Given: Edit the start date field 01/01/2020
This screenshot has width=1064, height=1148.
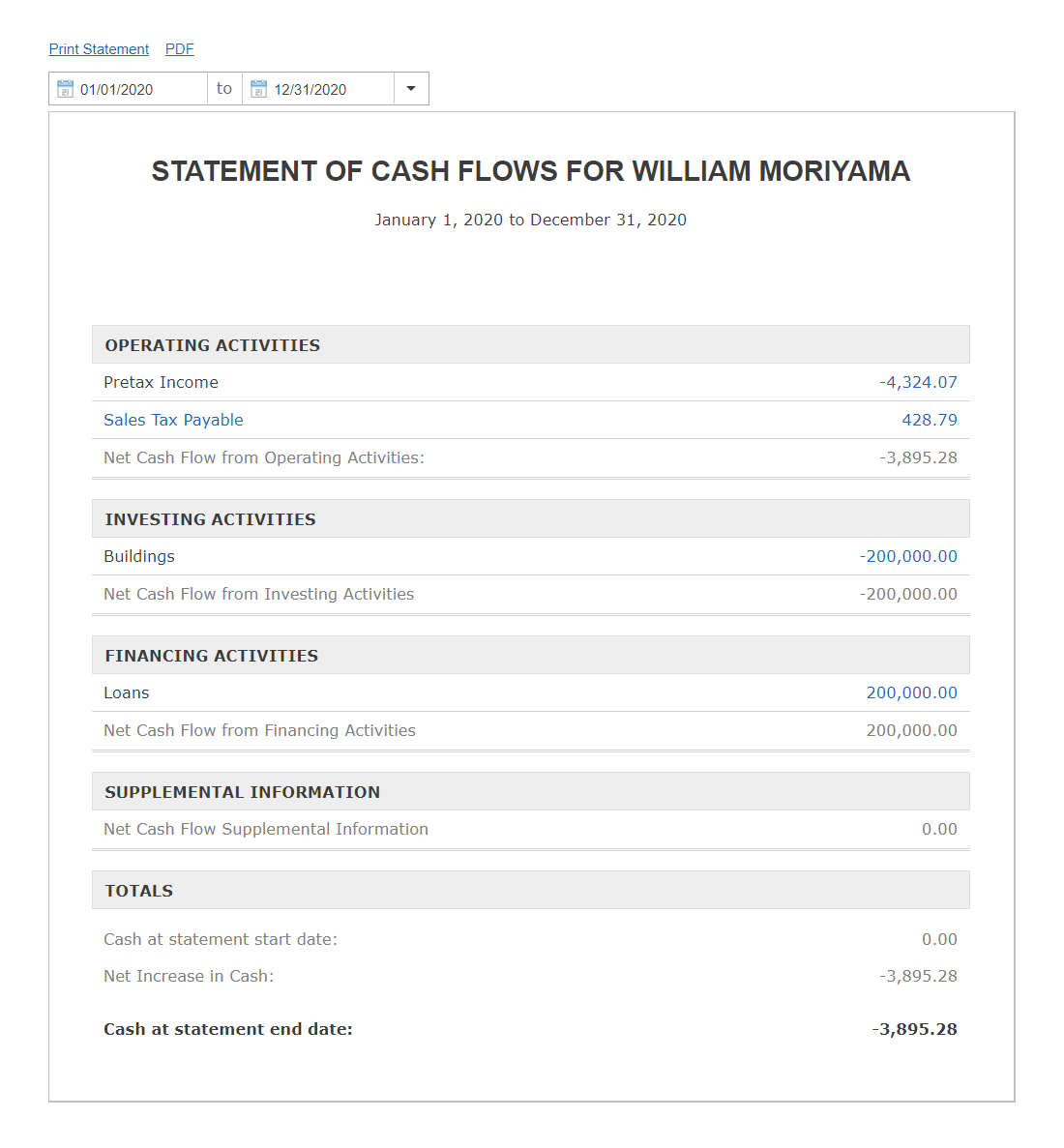Looking at the screenshot, I should click(128, 89).
